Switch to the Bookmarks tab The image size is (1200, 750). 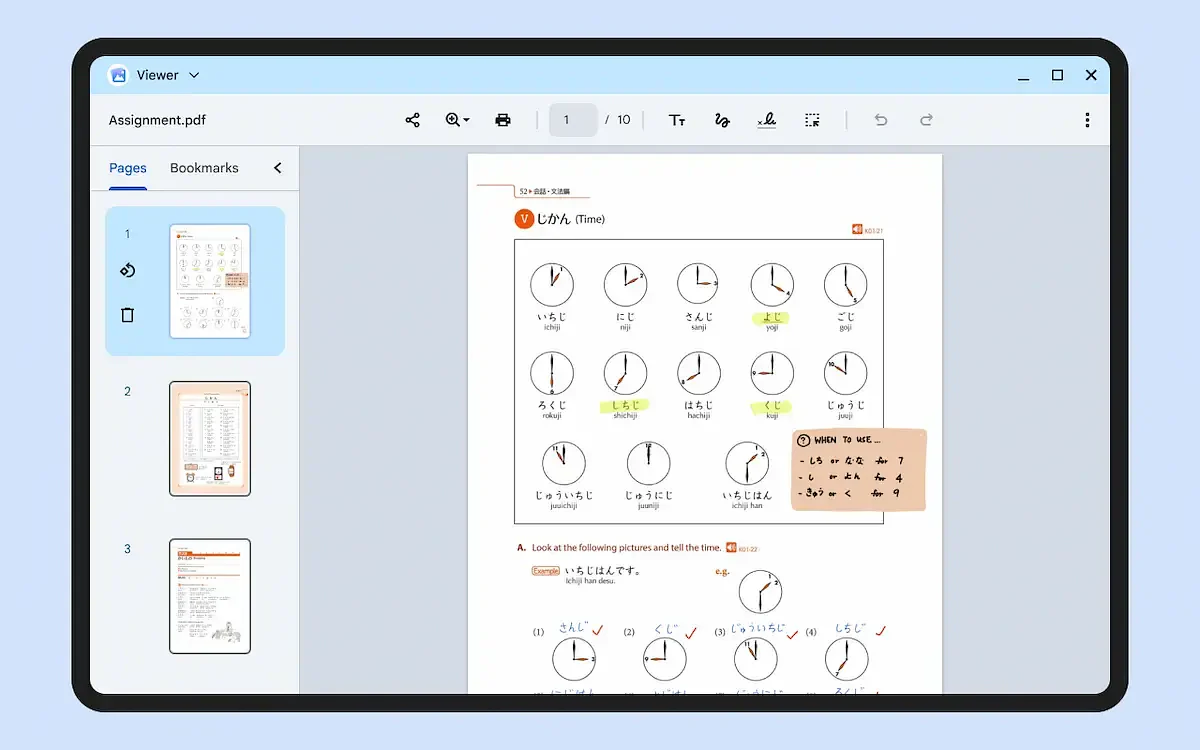coord(204,168)
